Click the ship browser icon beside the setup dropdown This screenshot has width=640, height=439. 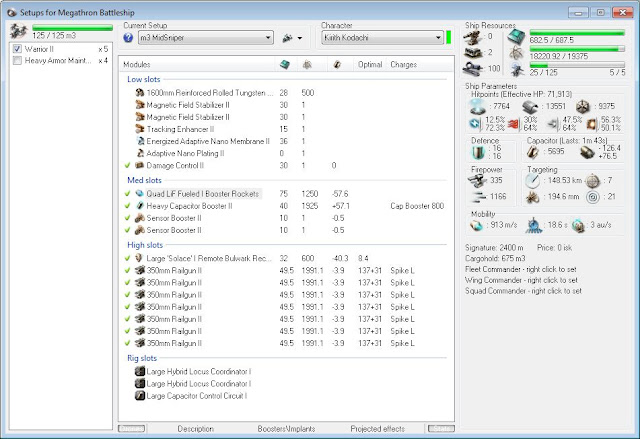click(288, 38)
